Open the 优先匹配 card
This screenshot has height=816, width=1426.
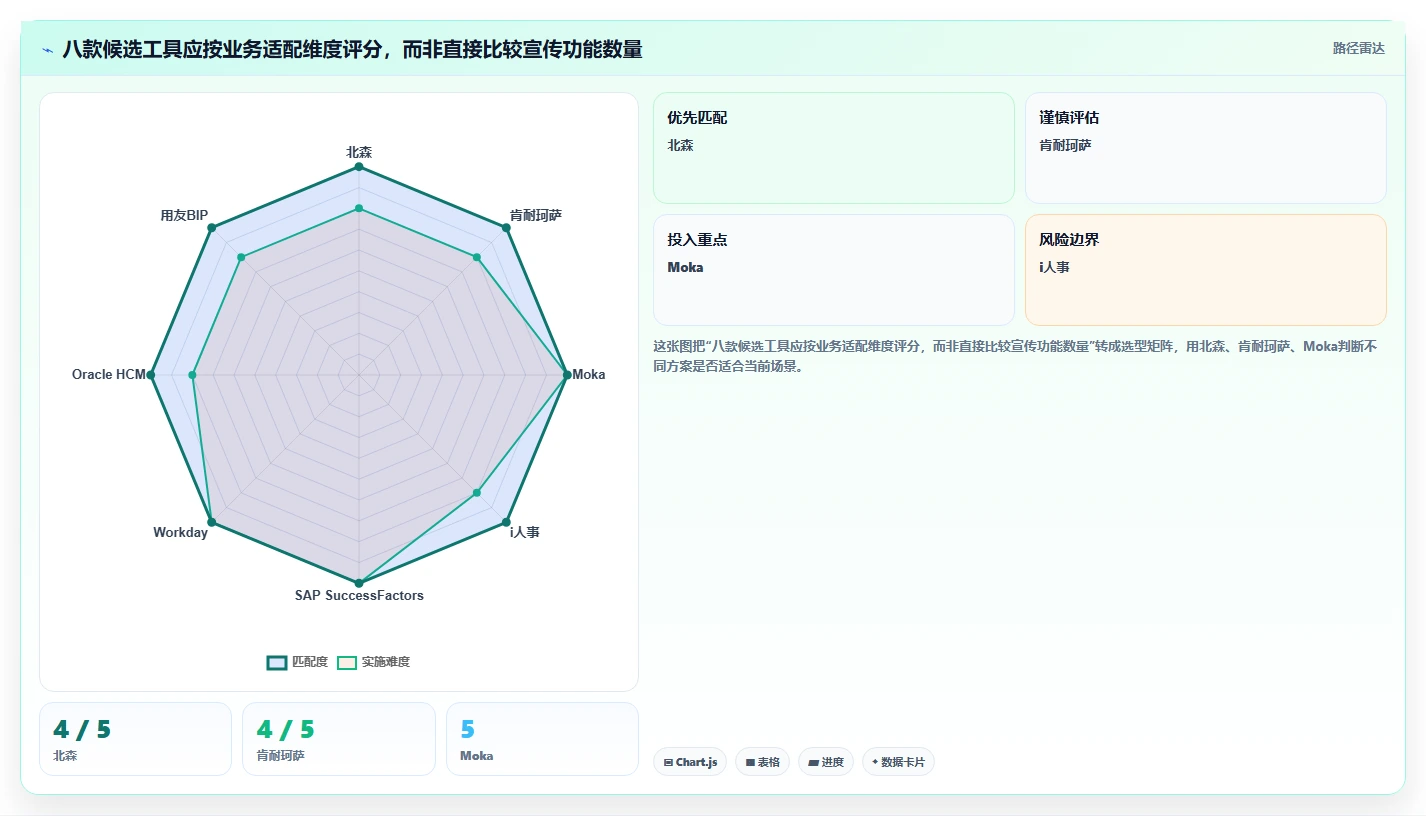(x=834, y=148)
